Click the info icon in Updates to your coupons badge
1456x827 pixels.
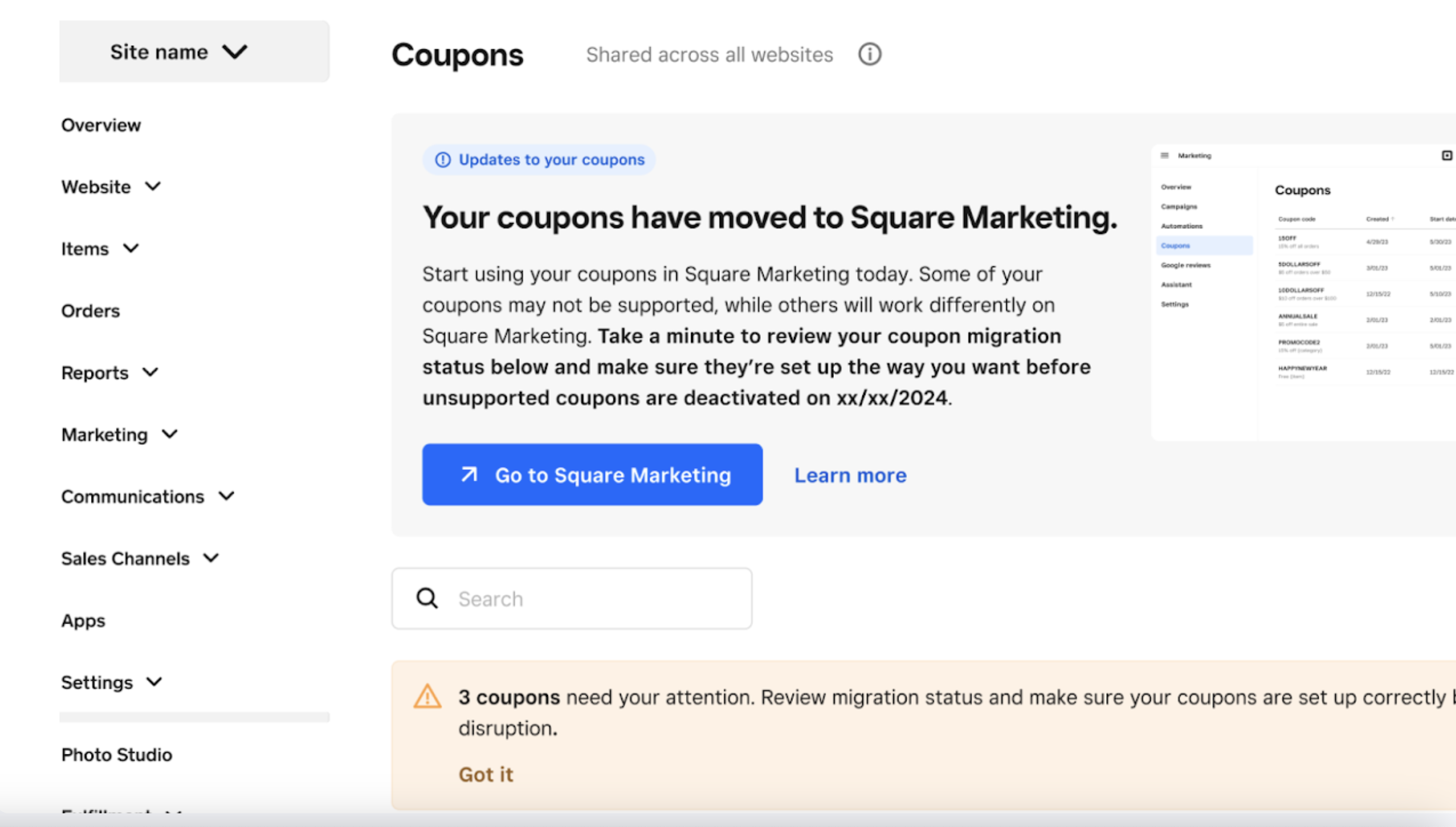[x=443, y=160]
